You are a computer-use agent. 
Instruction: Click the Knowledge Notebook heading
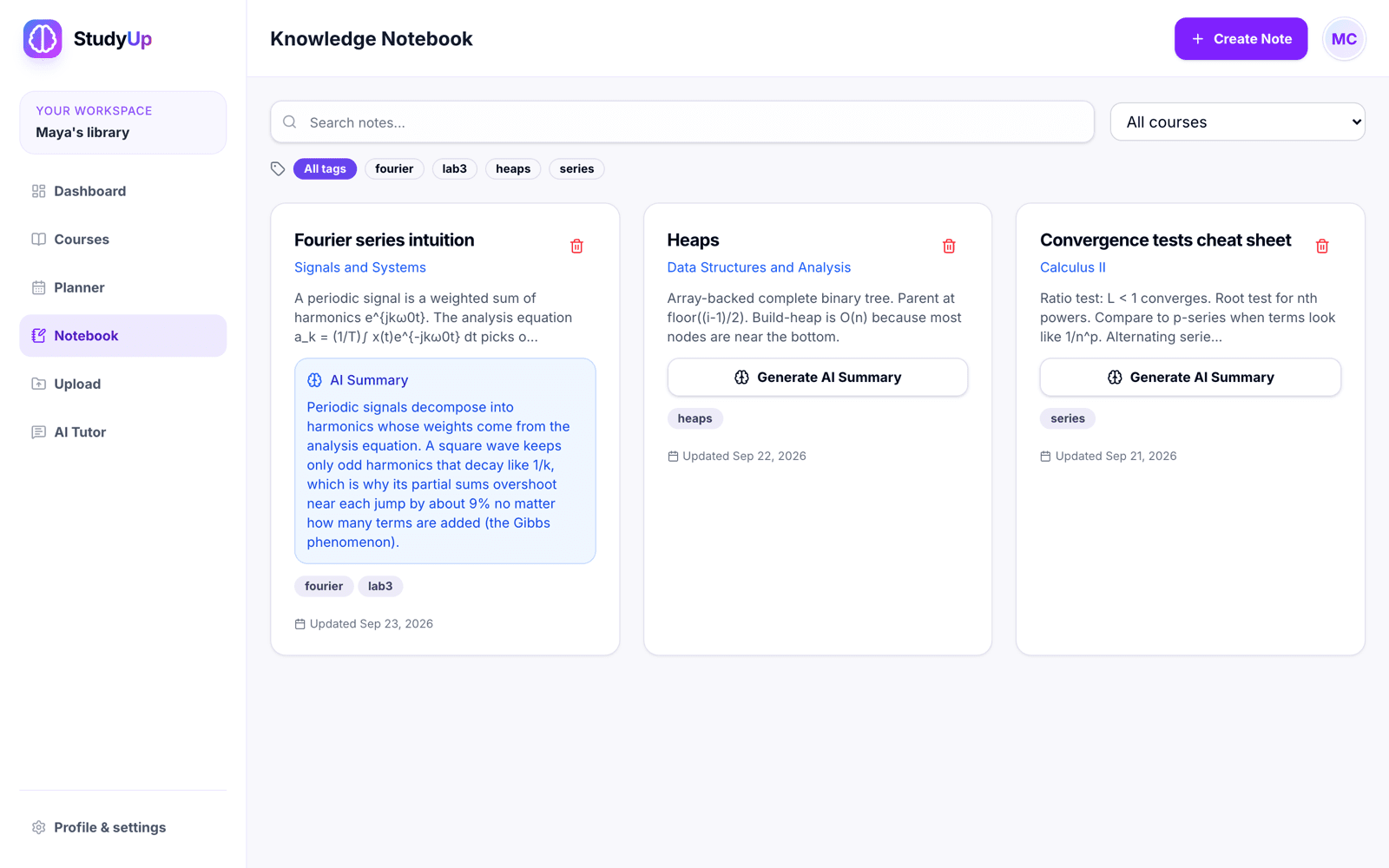click(x=372, y=39)
